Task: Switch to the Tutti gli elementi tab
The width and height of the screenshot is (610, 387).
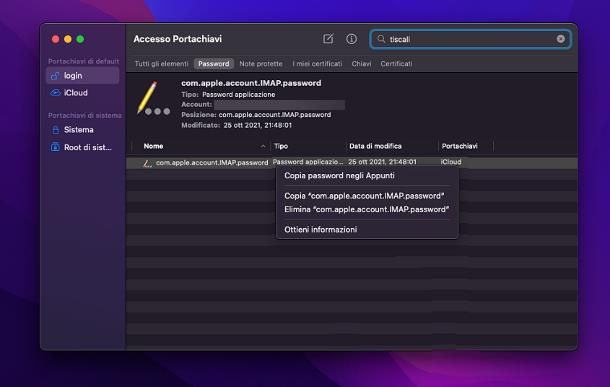Action: [161, 64]
